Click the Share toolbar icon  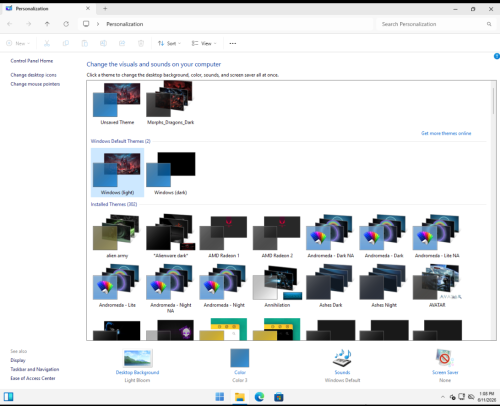tap(122, 43)
